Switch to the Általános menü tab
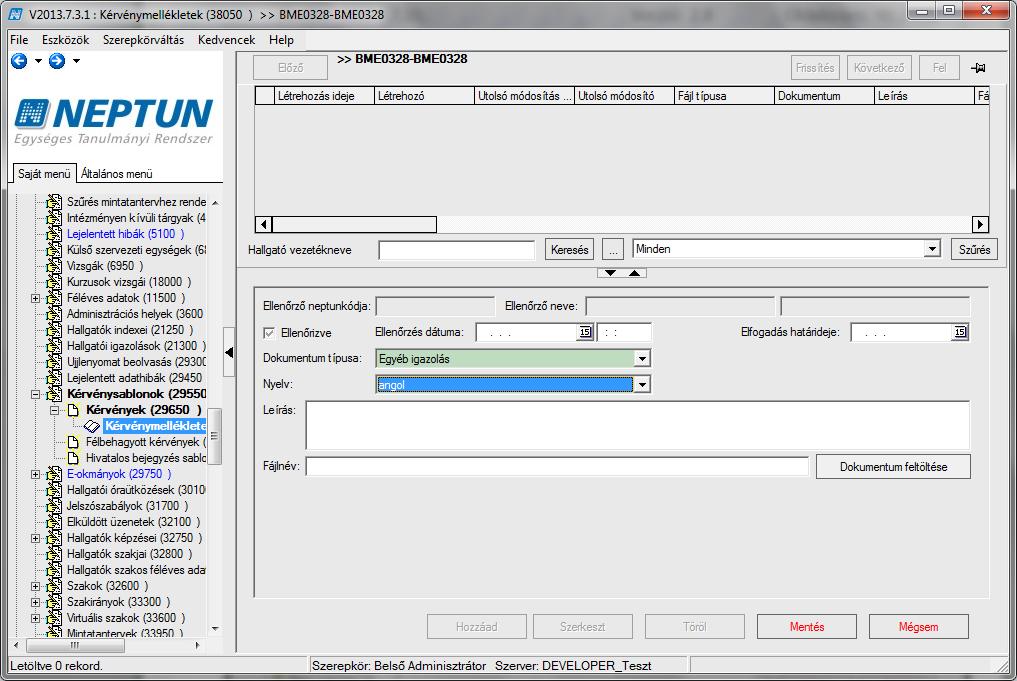This screenshot has height=681, width=1017. click(x=117, y=173)
